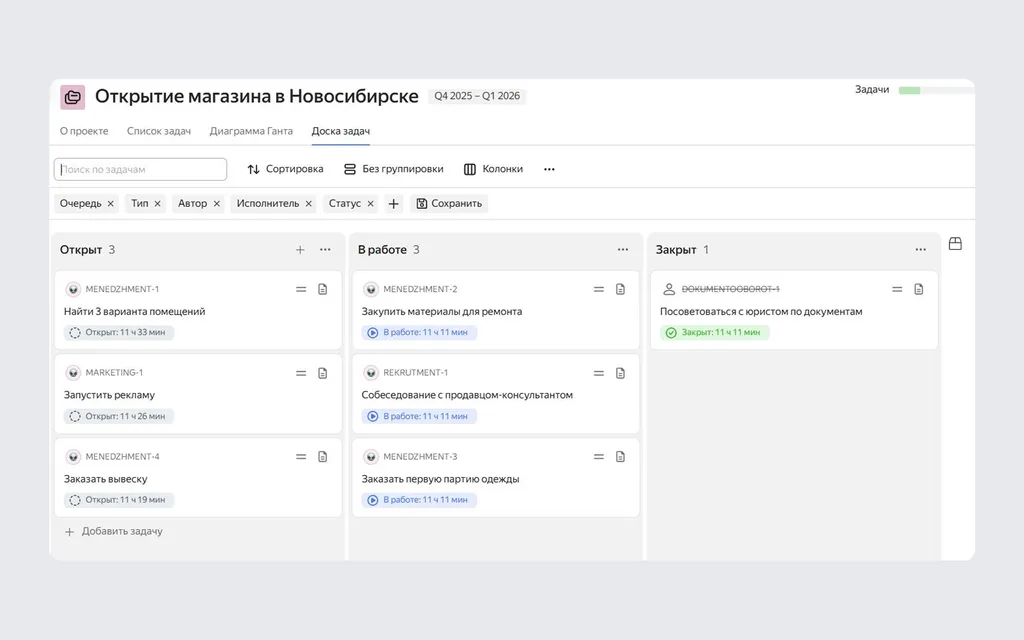Open the Без группировки grouping menu
The height and width of the screenshot is (640, 1024).
point(394,169)
